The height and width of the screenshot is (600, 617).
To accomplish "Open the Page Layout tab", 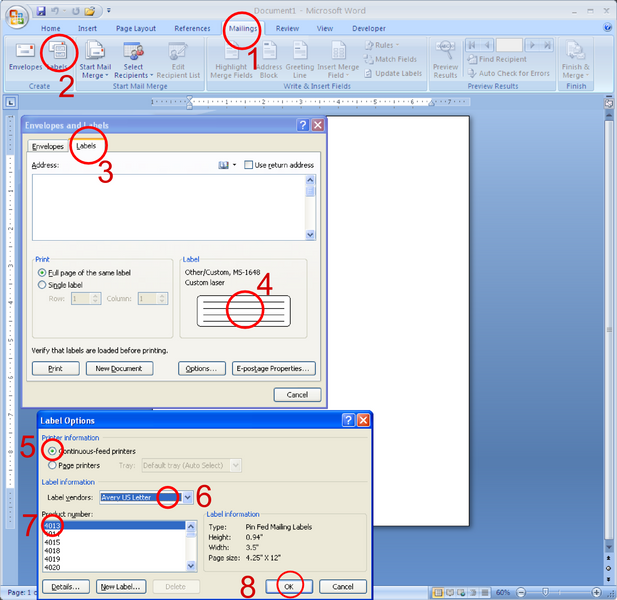I will [x=136, y=29].
